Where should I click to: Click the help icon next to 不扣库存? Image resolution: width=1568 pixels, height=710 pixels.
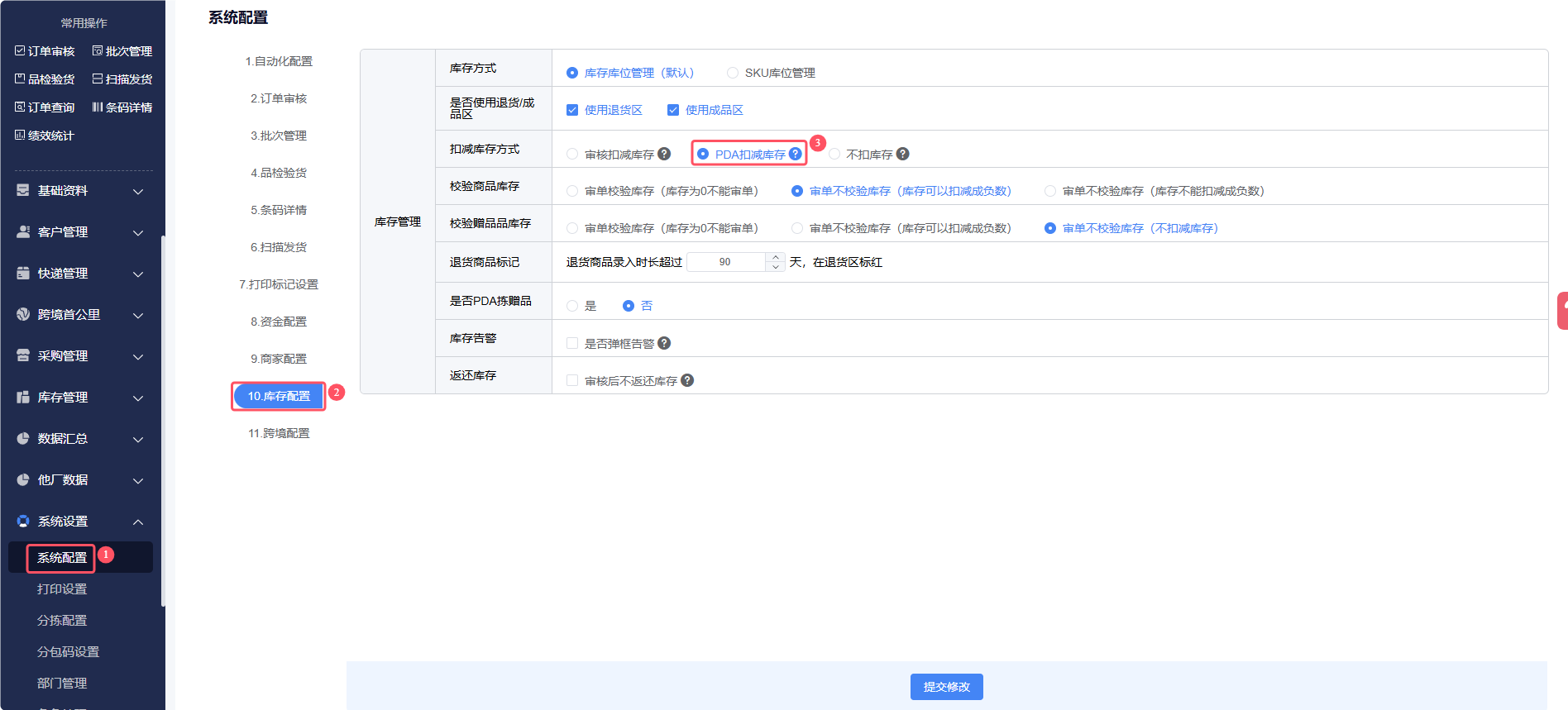click(x=903, y=154)
